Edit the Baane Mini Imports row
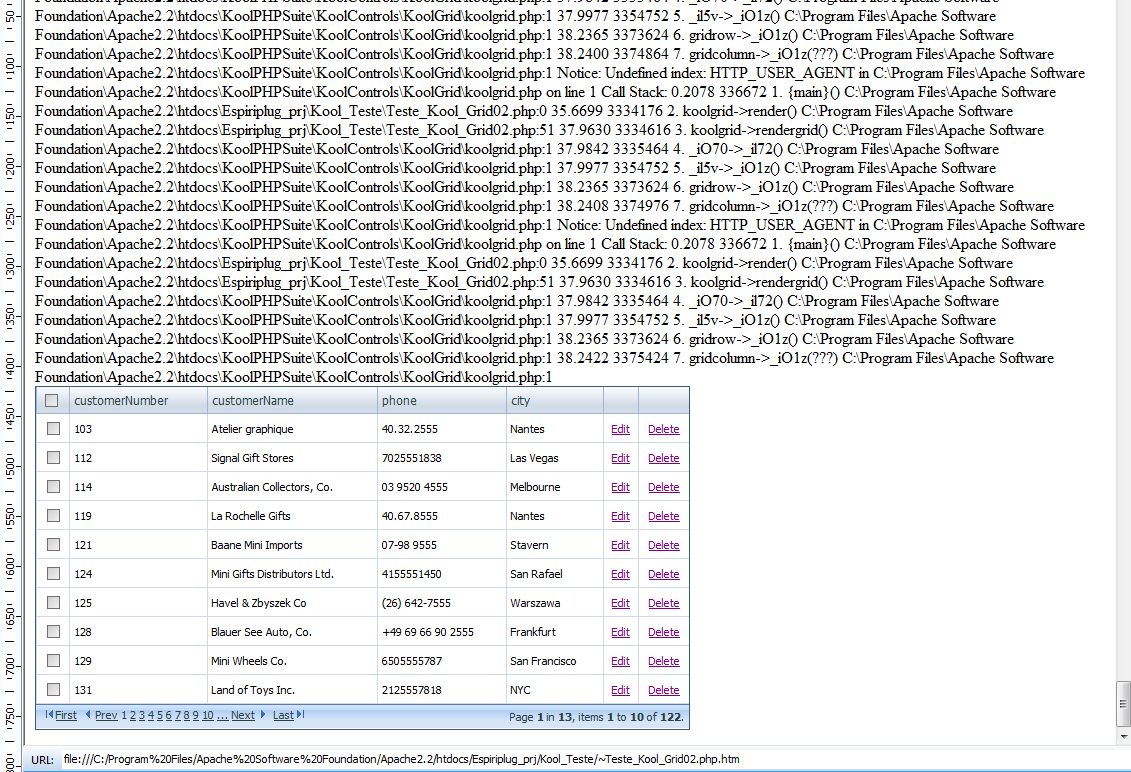 tap(620, 545)
